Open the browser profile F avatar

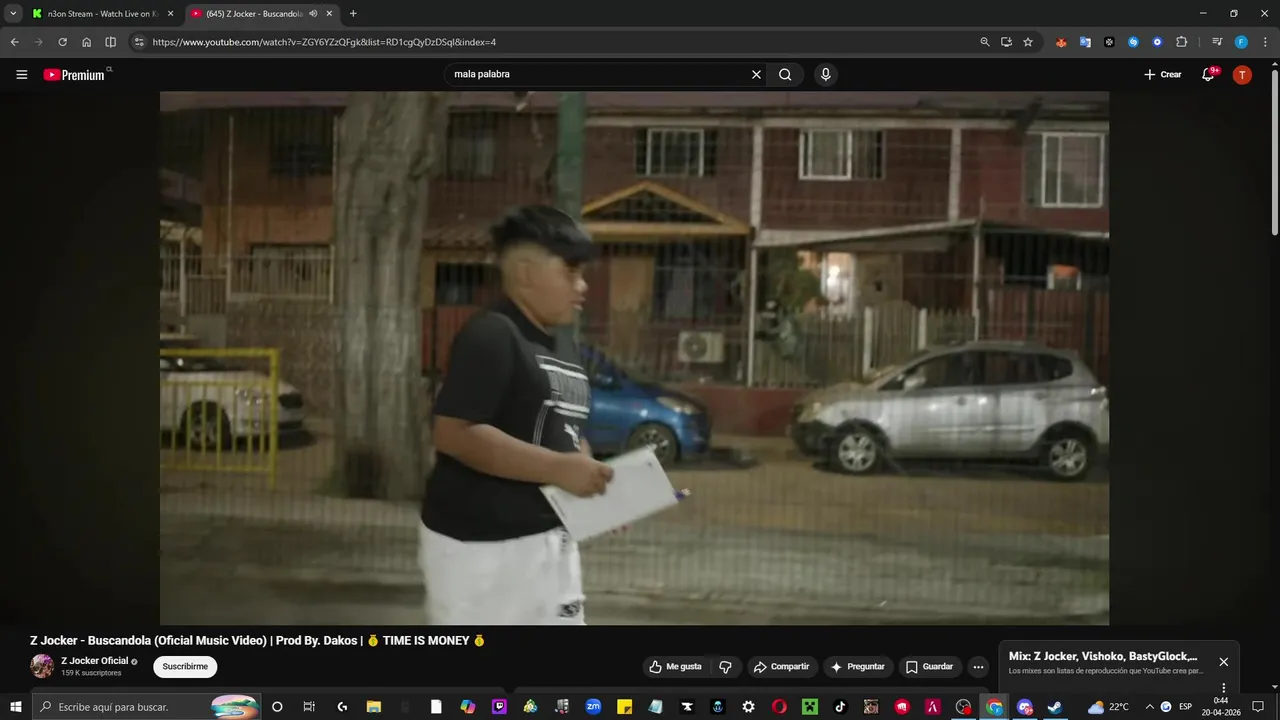1241,42
